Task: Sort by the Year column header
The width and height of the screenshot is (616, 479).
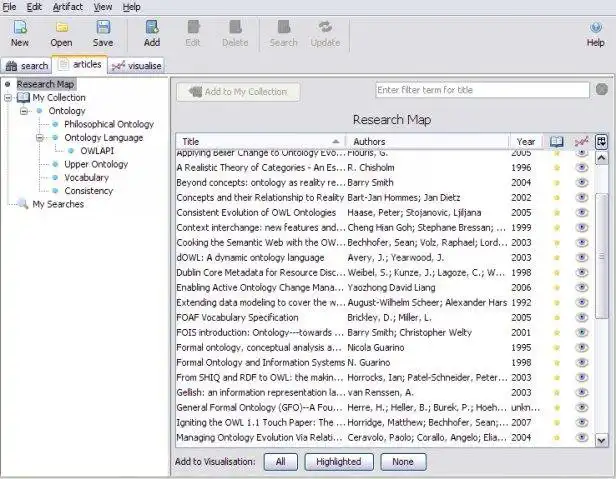Action: 526,141
